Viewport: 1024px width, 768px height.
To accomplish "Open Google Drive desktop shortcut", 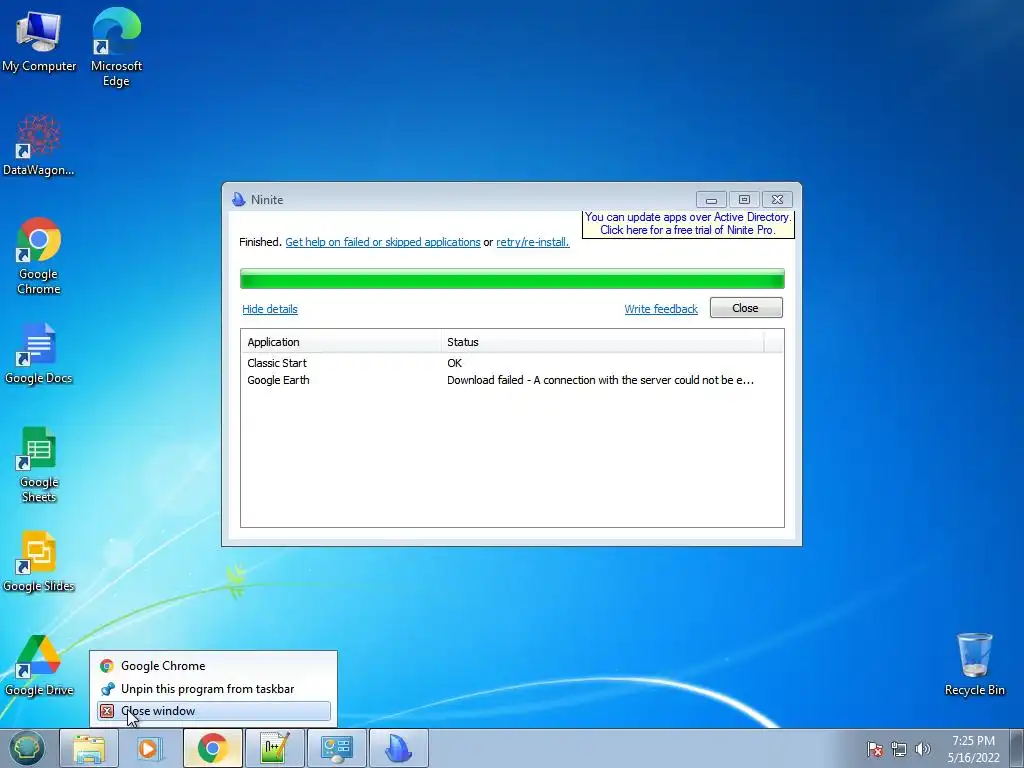I will (39, 665).
